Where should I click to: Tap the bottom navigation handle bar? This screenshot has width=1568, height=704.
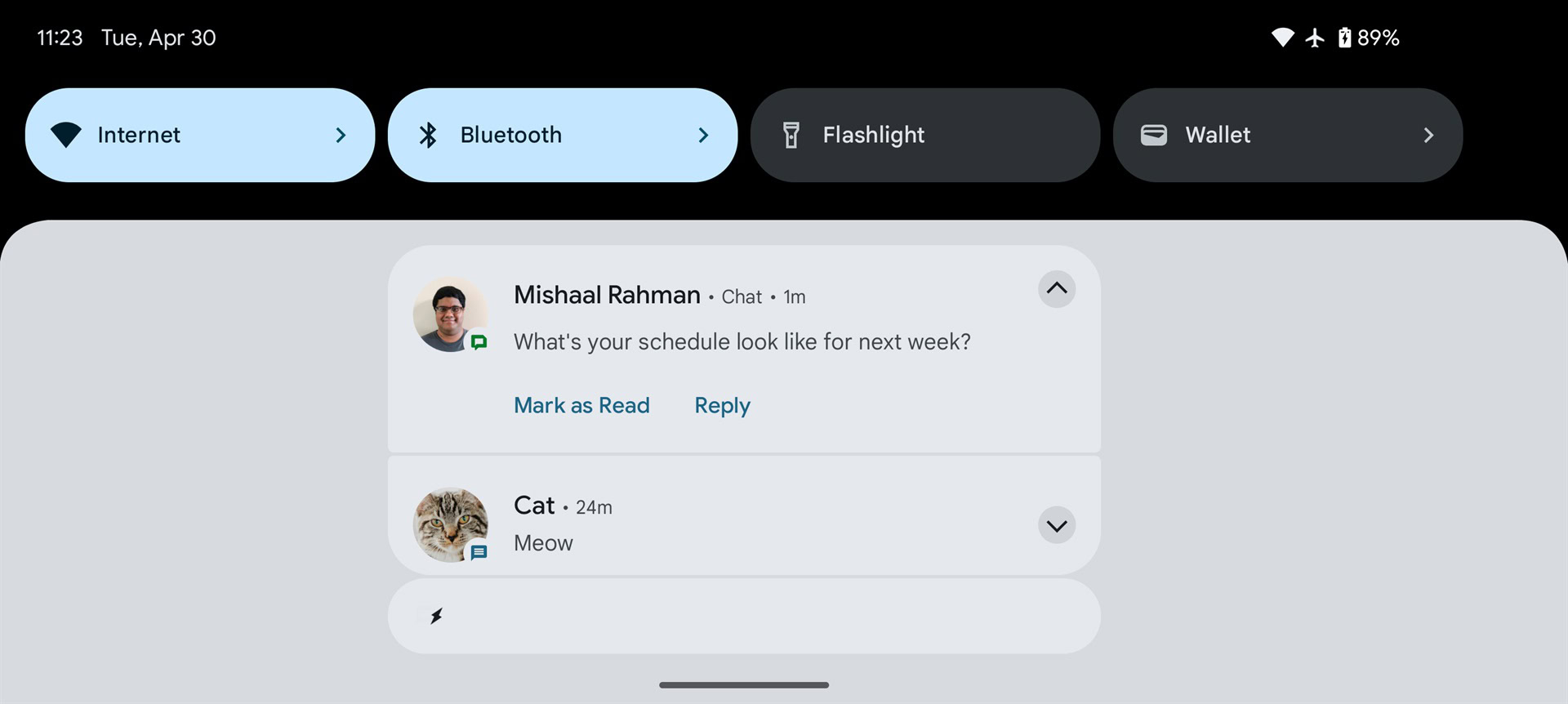[x=744, y=685]
